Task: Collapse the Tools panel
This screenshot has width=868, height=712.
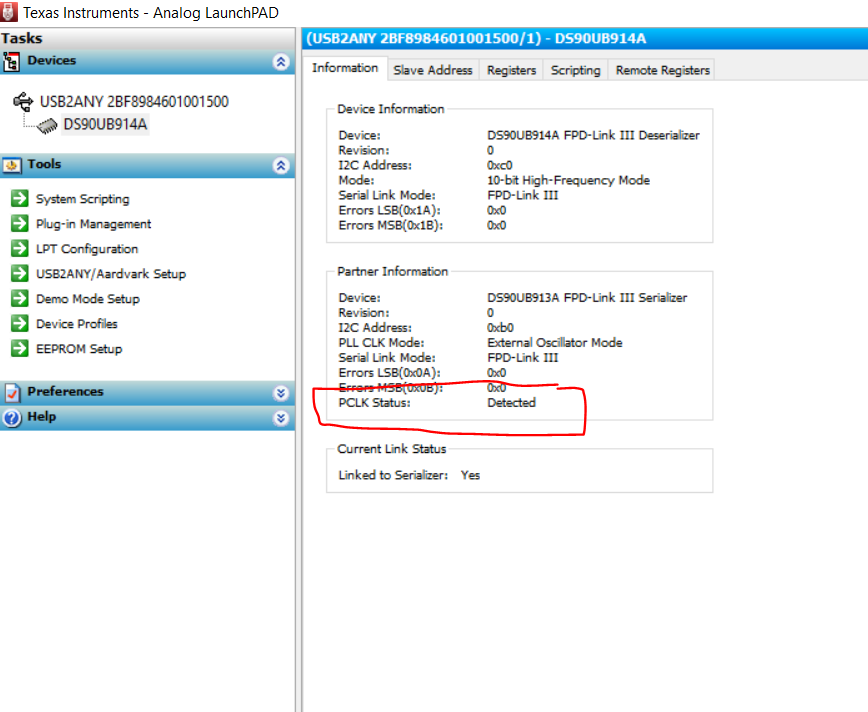Action: click(x=281, y=165)
